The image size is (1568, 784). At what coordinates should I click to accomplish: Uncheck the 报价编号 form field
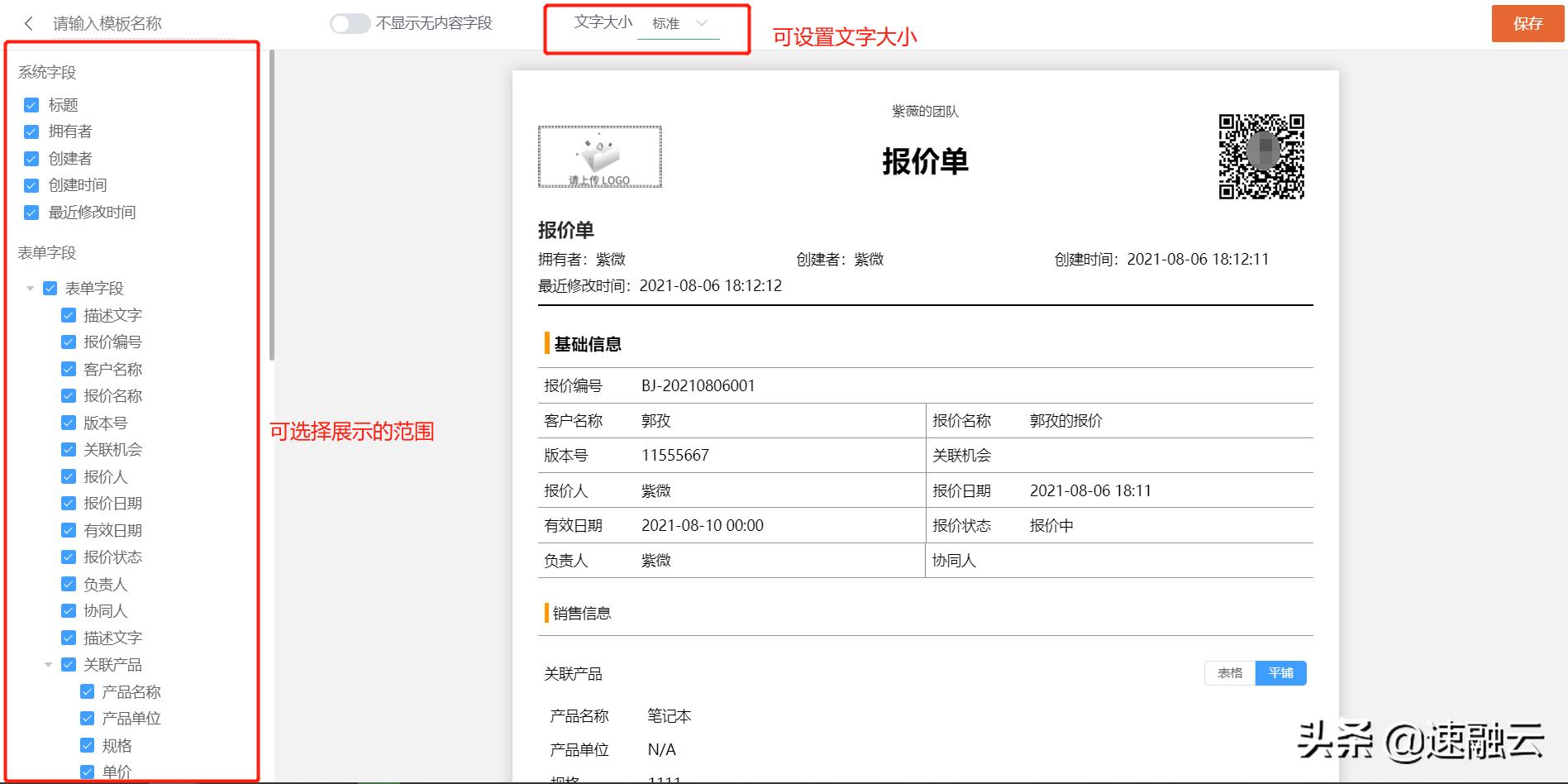(x=68, y=342)
